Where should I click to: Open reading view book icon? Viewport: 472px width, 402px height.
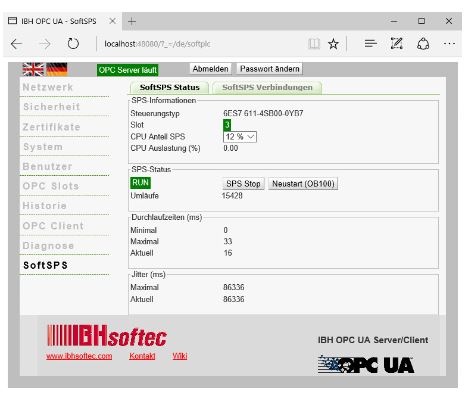[x=314, y=44]
